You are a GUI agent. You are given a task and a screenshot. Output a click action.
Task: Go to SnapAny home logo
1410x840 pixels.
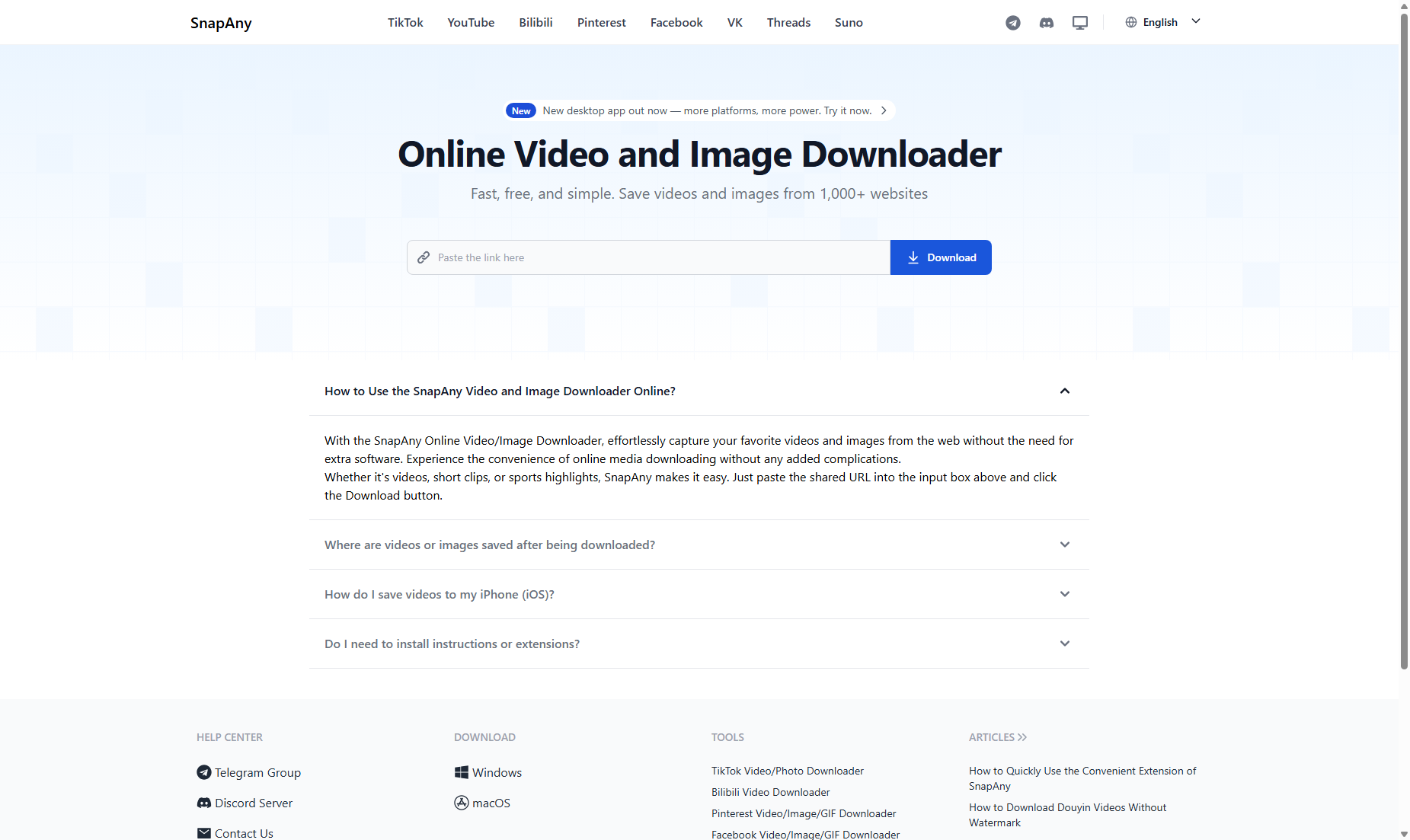(221, 23)
